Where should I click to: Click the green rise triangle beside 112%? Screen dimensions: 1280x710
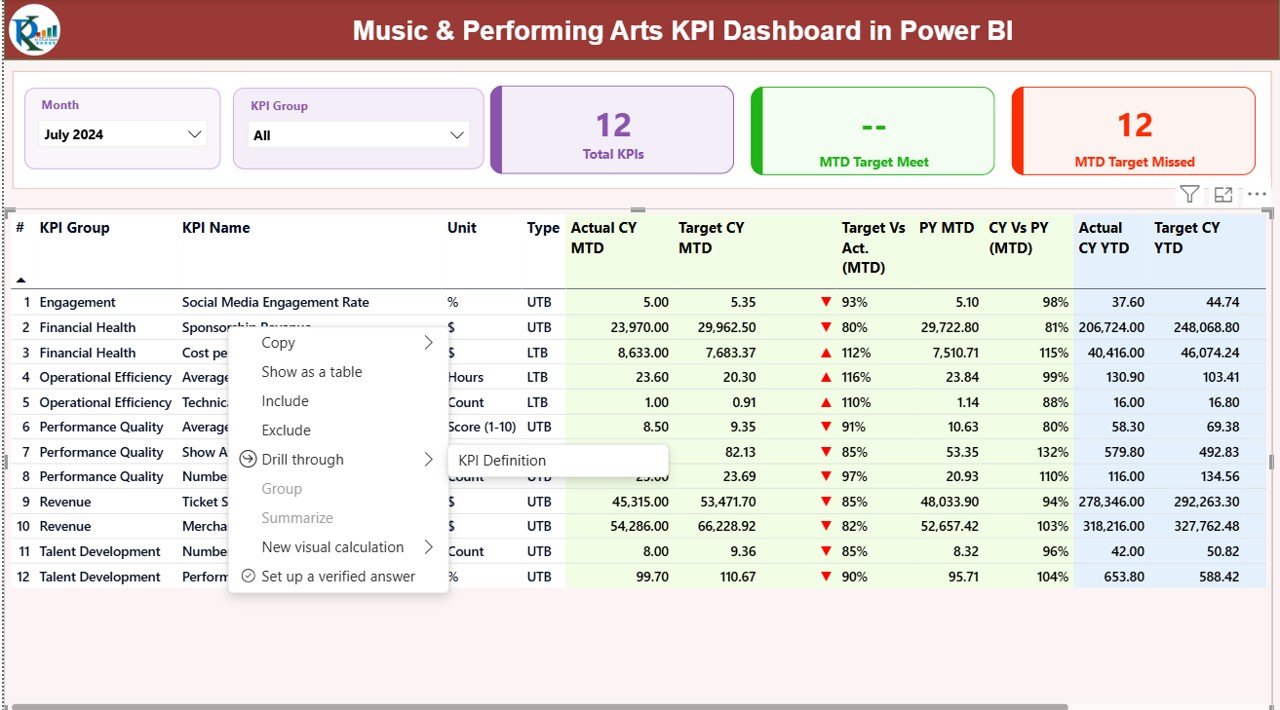826,352
